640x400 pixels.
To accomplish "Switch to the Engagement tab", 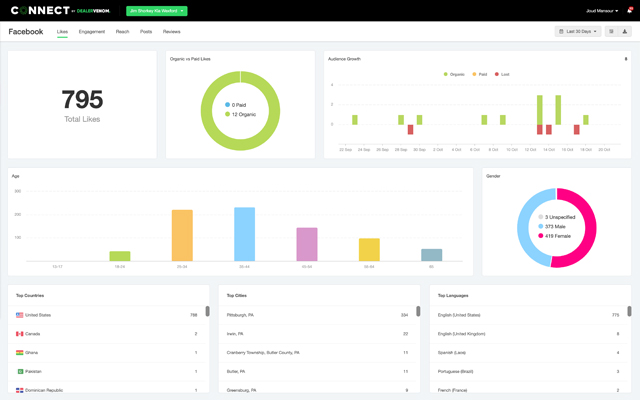I will [92, 32].
